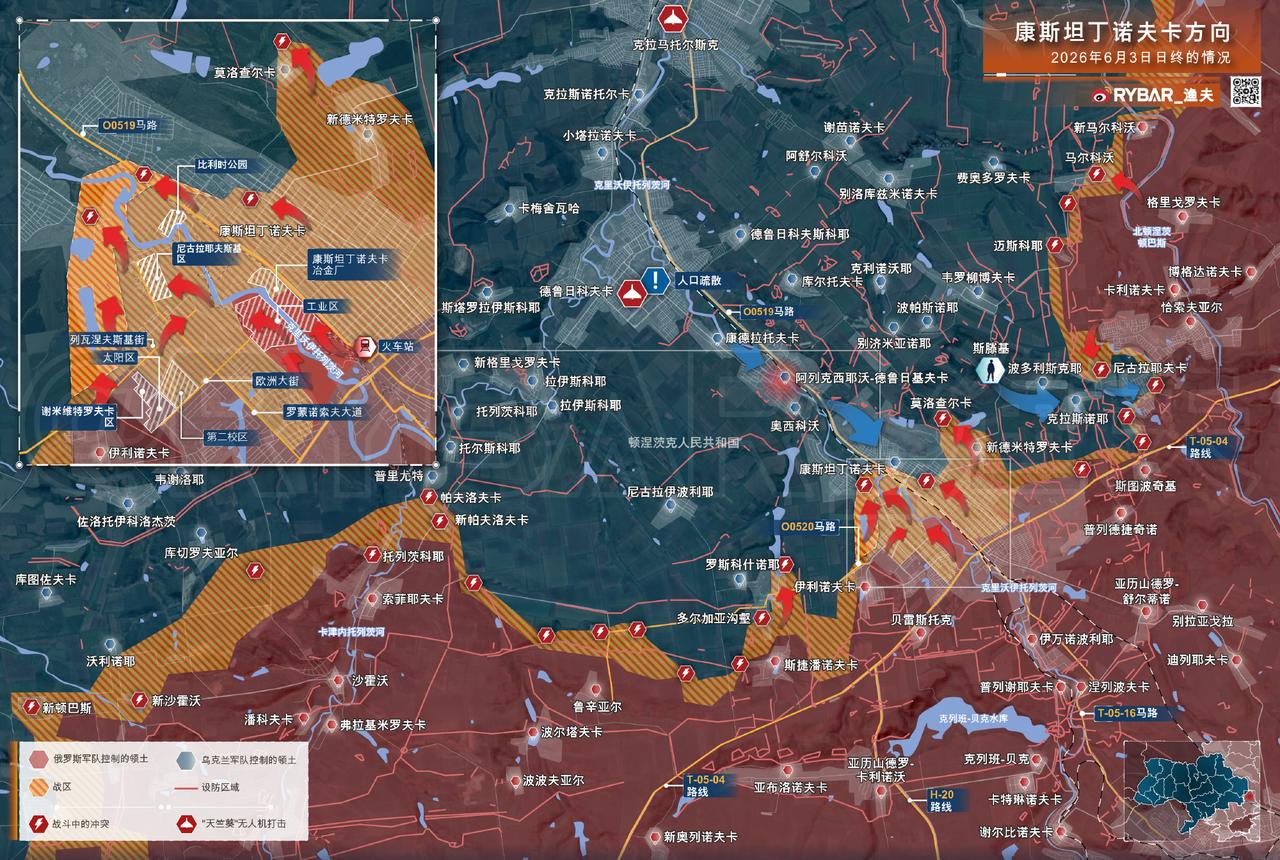The height and width of the screenshot is (860, 1280).
Task: Click the 顿涅茨克人民共和国 region label
Action: 683,441
